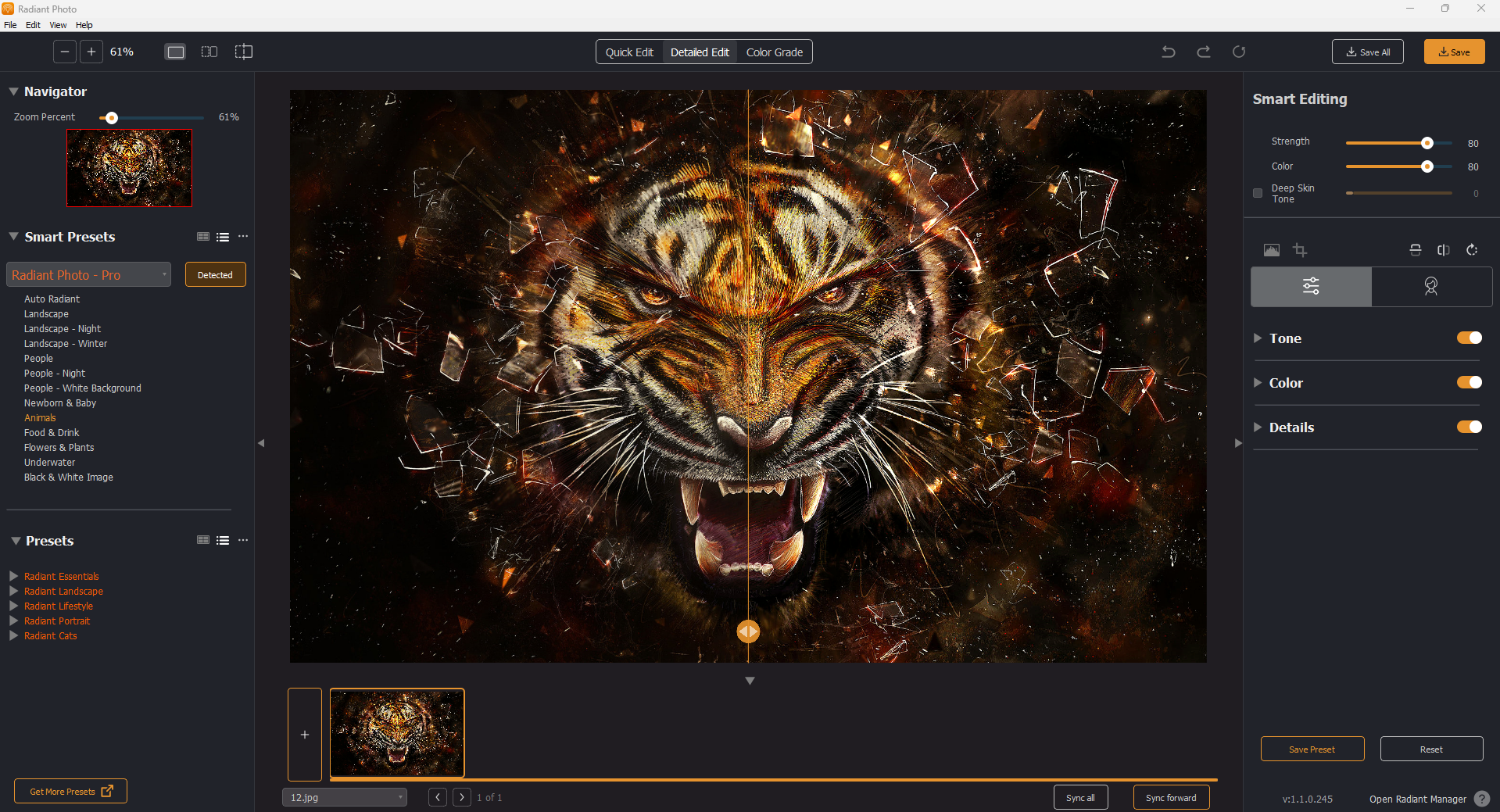This screenshot has height=812, width=1500.
Task: Enable the Deep Skin Tone checkbox
Action: click(1258, 193)
